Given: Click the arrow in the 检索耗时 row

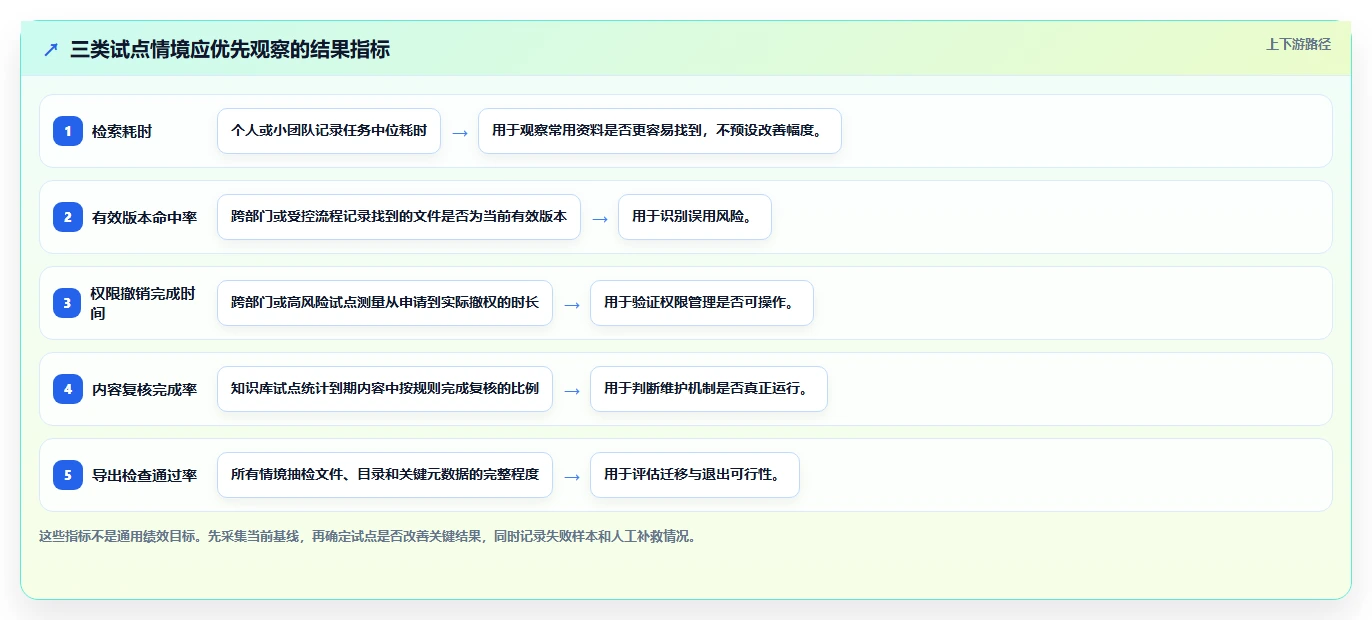Looking at the screenshot, I should (460, 132).
